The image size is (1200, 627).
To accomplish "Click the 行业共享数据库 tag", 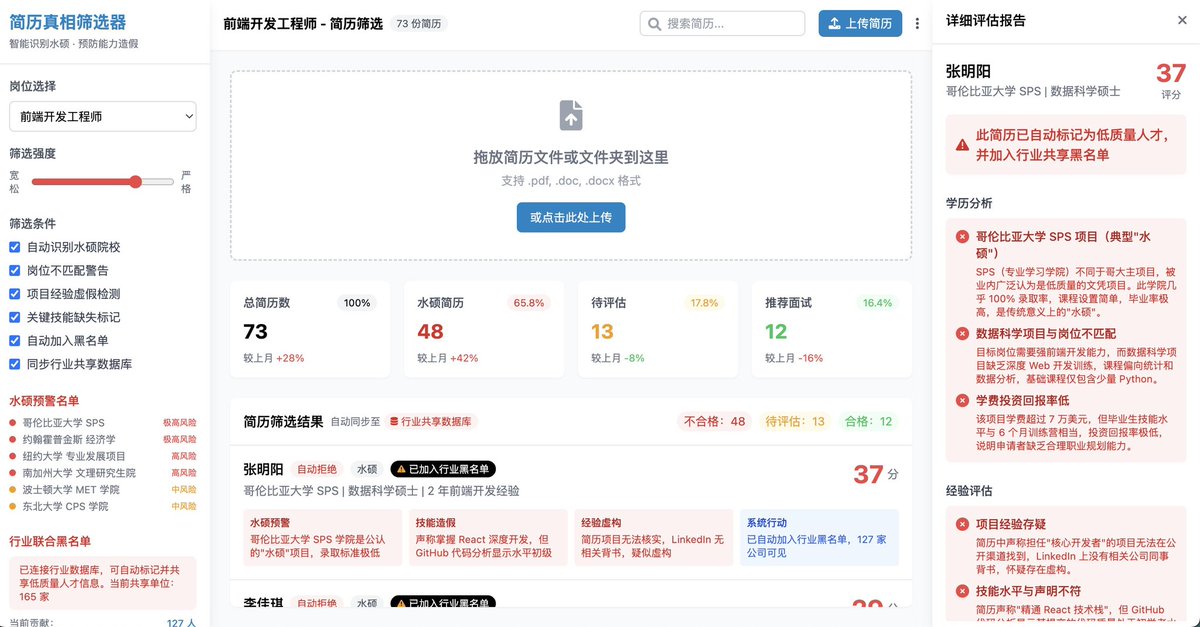I will coord(430,422).
